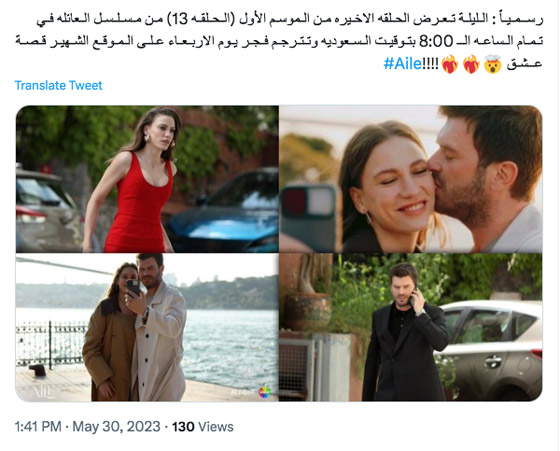Click the Translate Tweet link
Viewport: 560px width, 451px height.
59,85
